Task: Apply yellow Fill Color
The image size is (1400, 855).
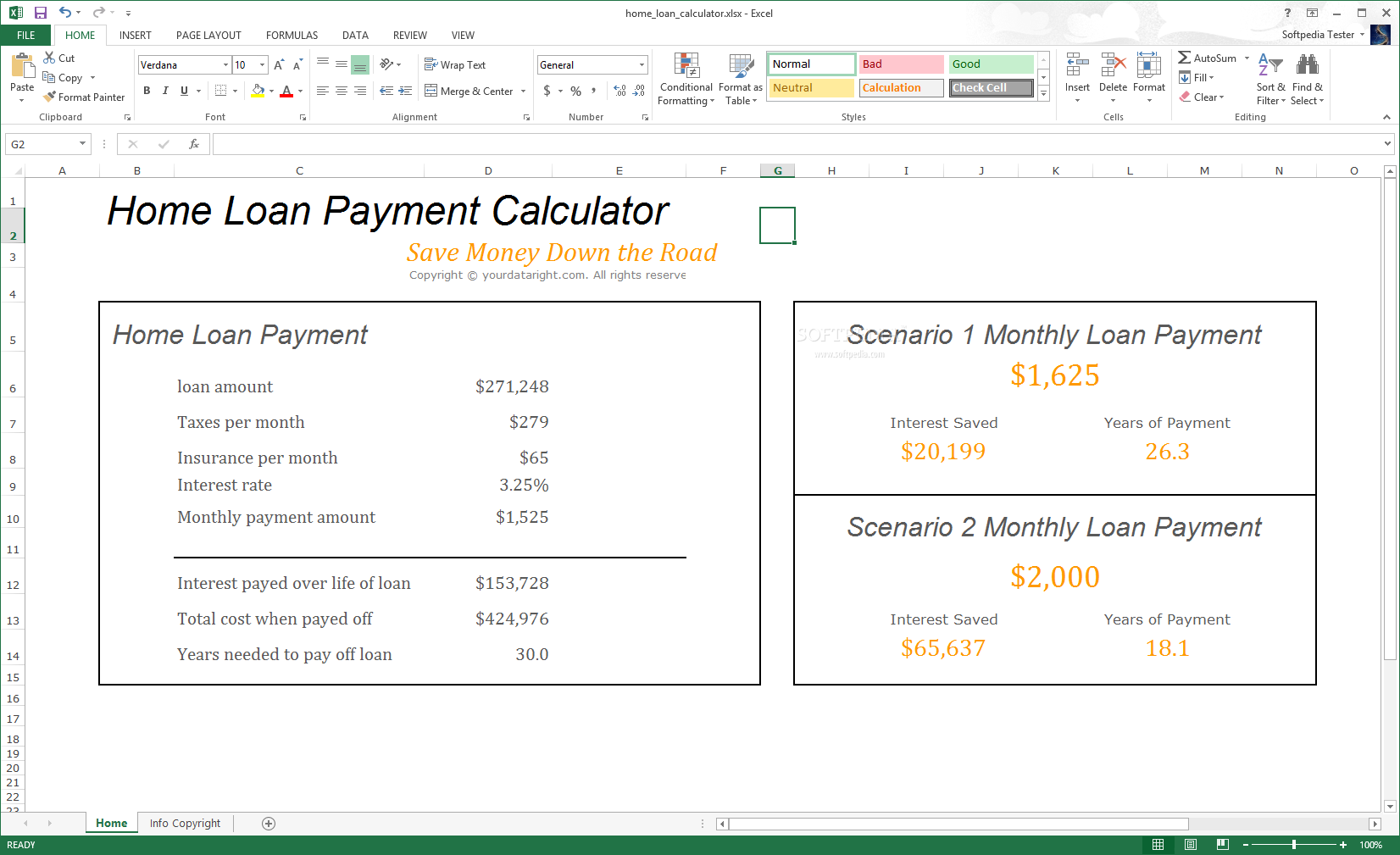Action: click(258, 91)
